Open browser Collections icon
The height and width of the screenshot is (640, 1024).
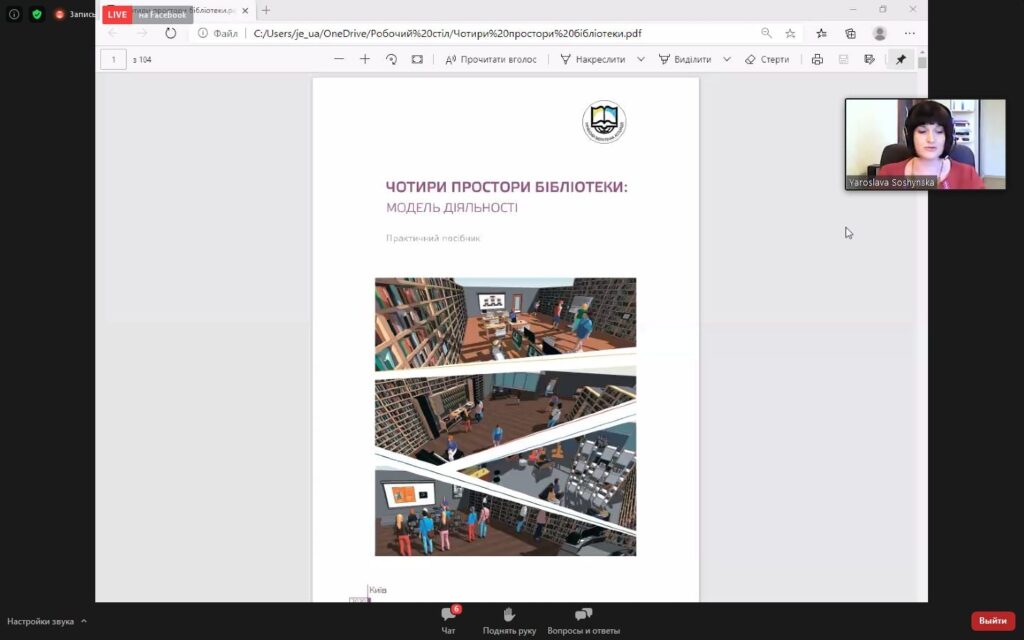(x=850, y=33)
